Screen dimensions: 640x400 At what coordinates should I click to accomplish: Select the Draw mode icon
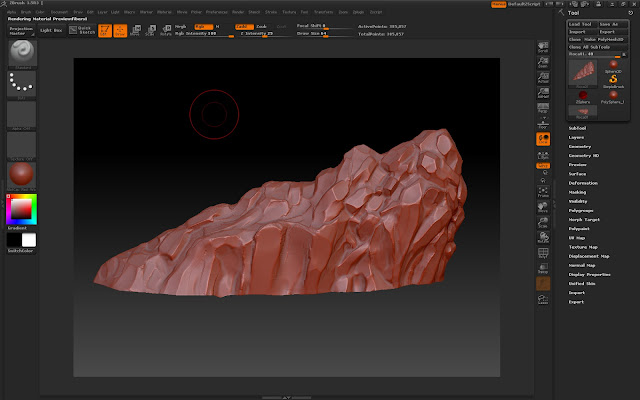pos(120,31)
